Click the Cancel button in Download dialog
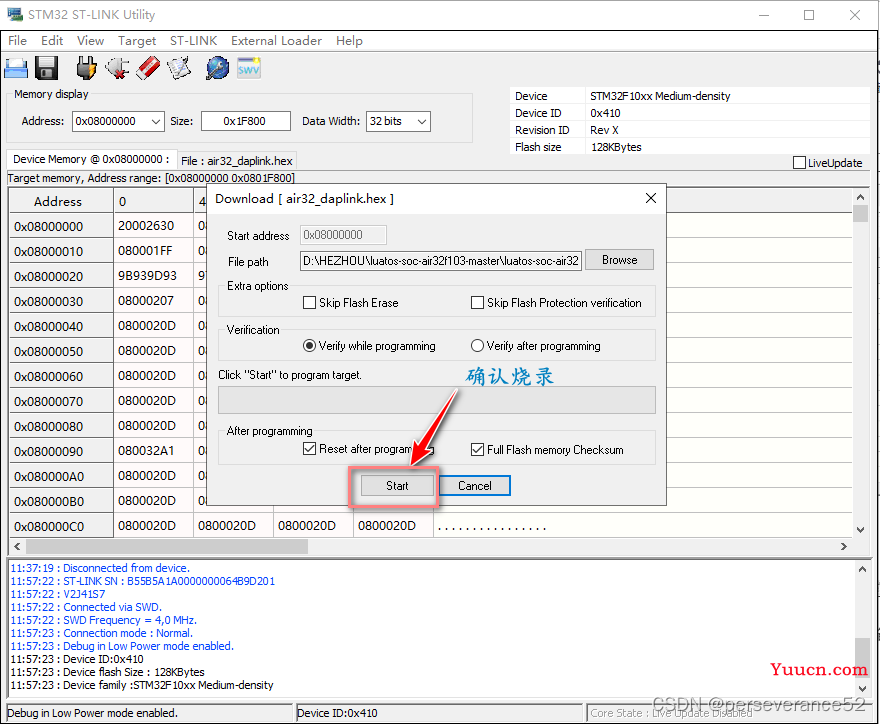The image size is (880, 724). tap(475, 486)
